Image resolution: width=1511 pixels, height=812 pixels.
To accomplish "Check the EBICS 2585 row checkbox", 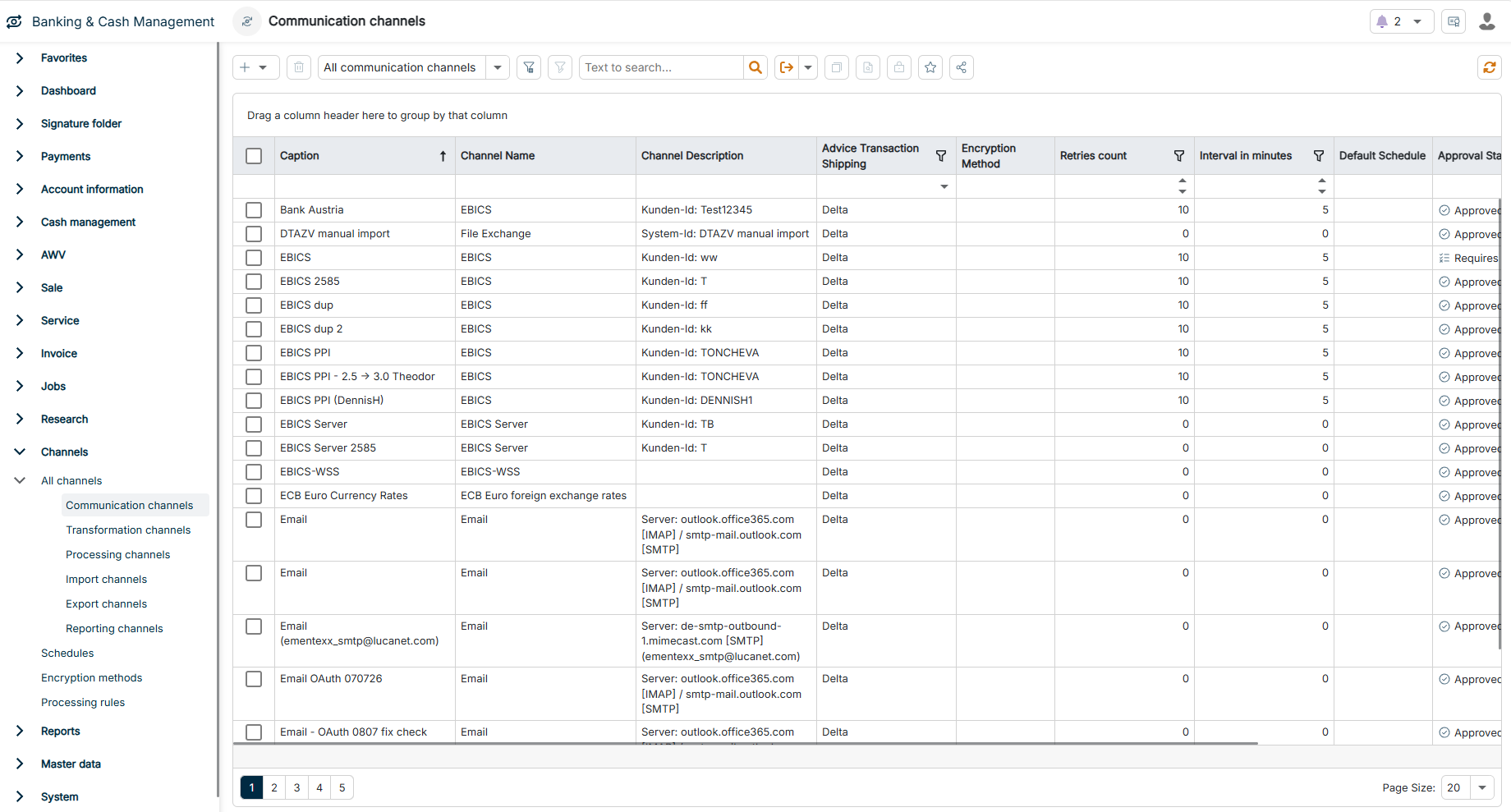I will pyautogui.click(x=254, y=282).
